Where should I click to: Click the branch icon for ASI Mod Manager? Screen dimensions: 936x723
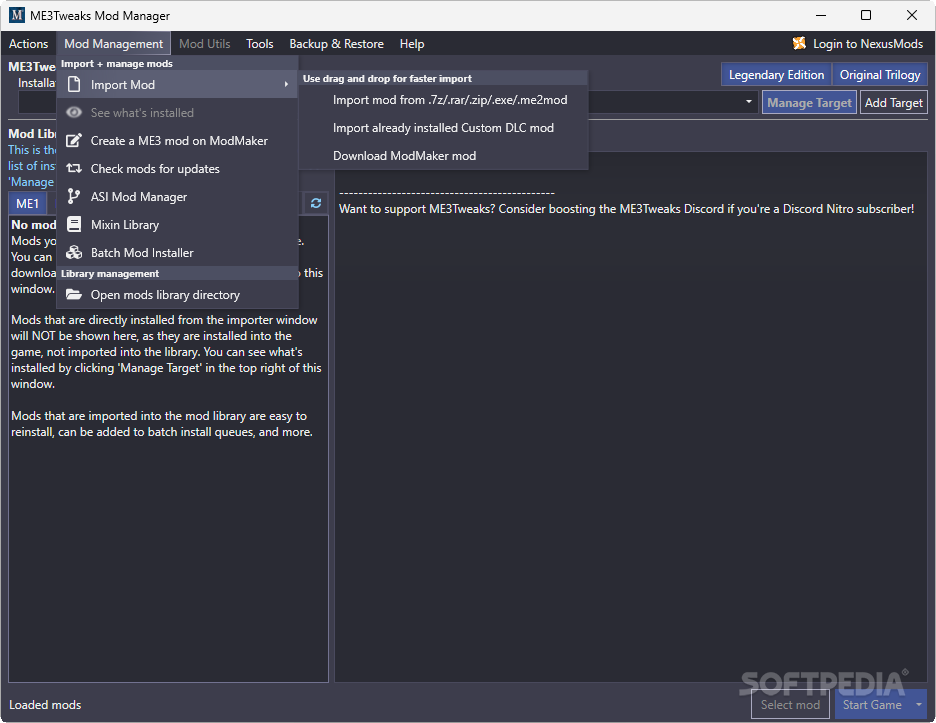coord(74,196)
